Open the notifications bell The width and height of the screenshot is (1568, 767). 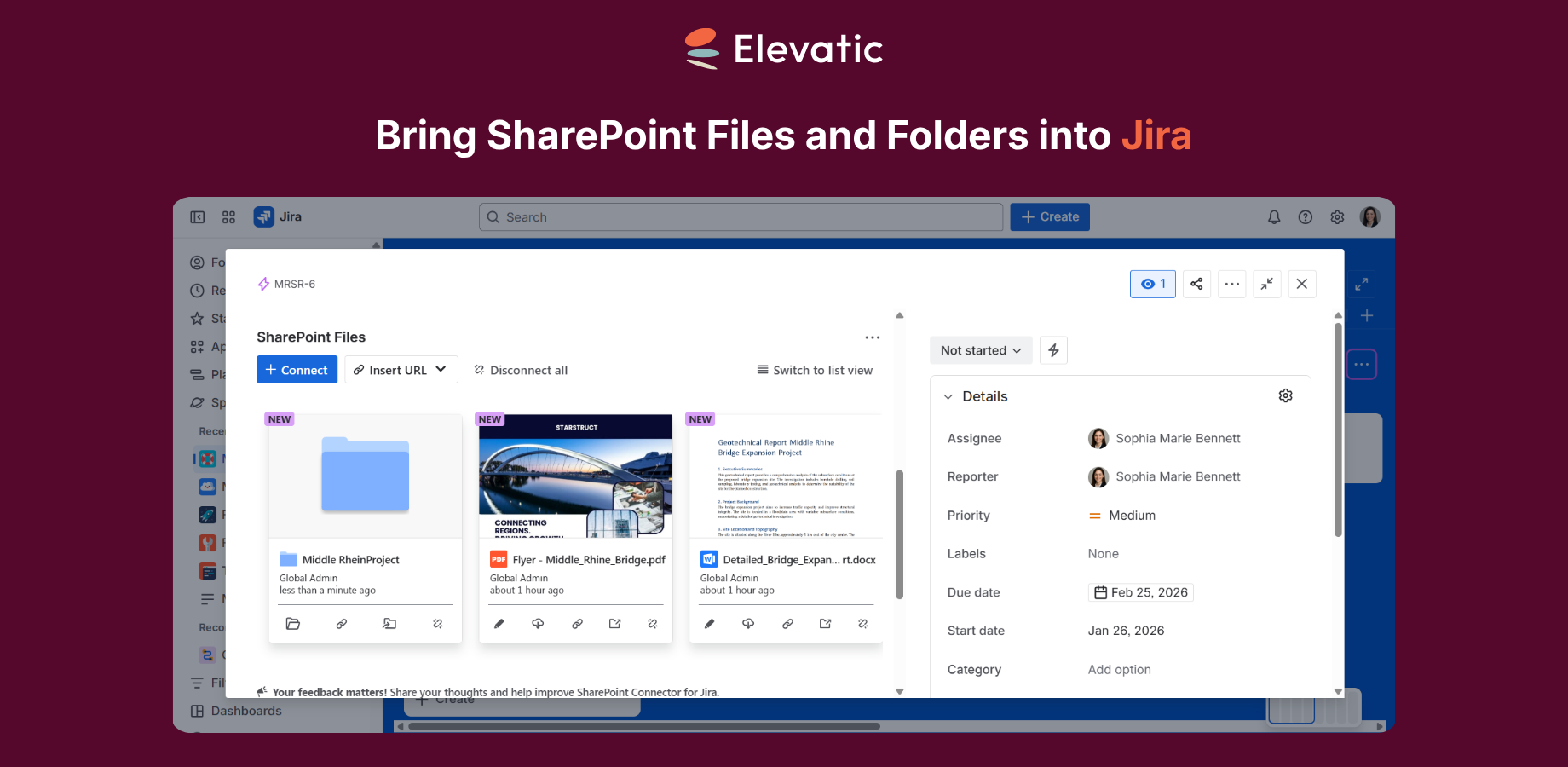1274,216
